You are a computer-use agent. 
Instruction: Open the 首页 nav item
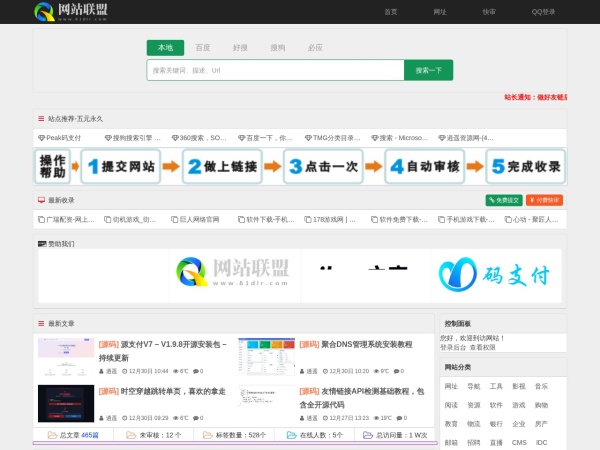391,12
